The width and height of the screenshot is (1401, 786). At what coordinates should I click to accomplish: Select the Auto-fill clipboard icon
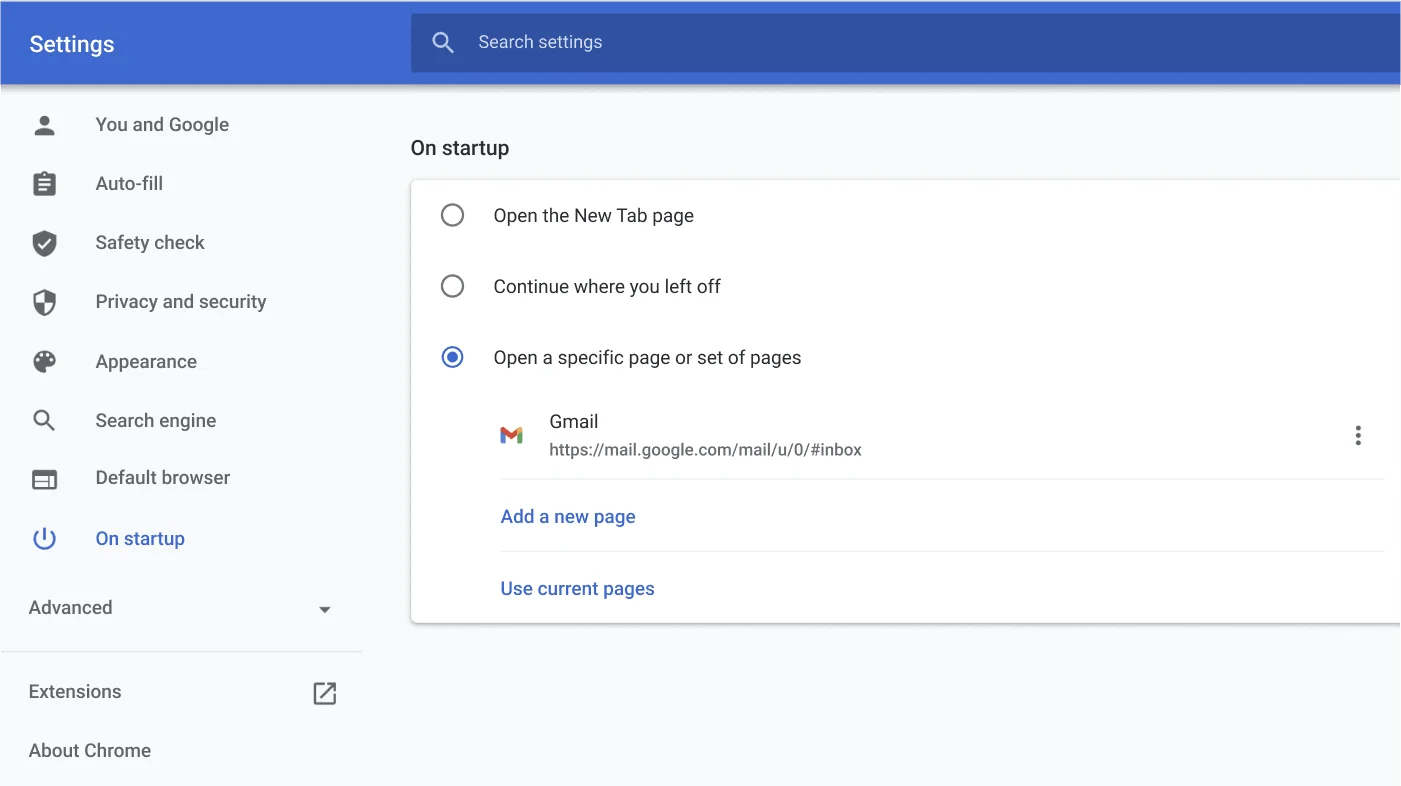(44, 183)
